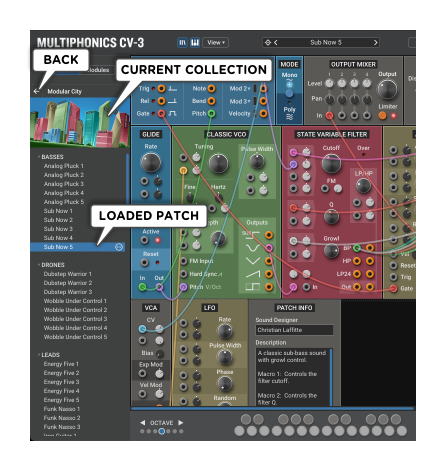Image resolution: width=446 pixels, height=471 pixels.
Task: Click the filter Q knob
Action: coord(331,217)
